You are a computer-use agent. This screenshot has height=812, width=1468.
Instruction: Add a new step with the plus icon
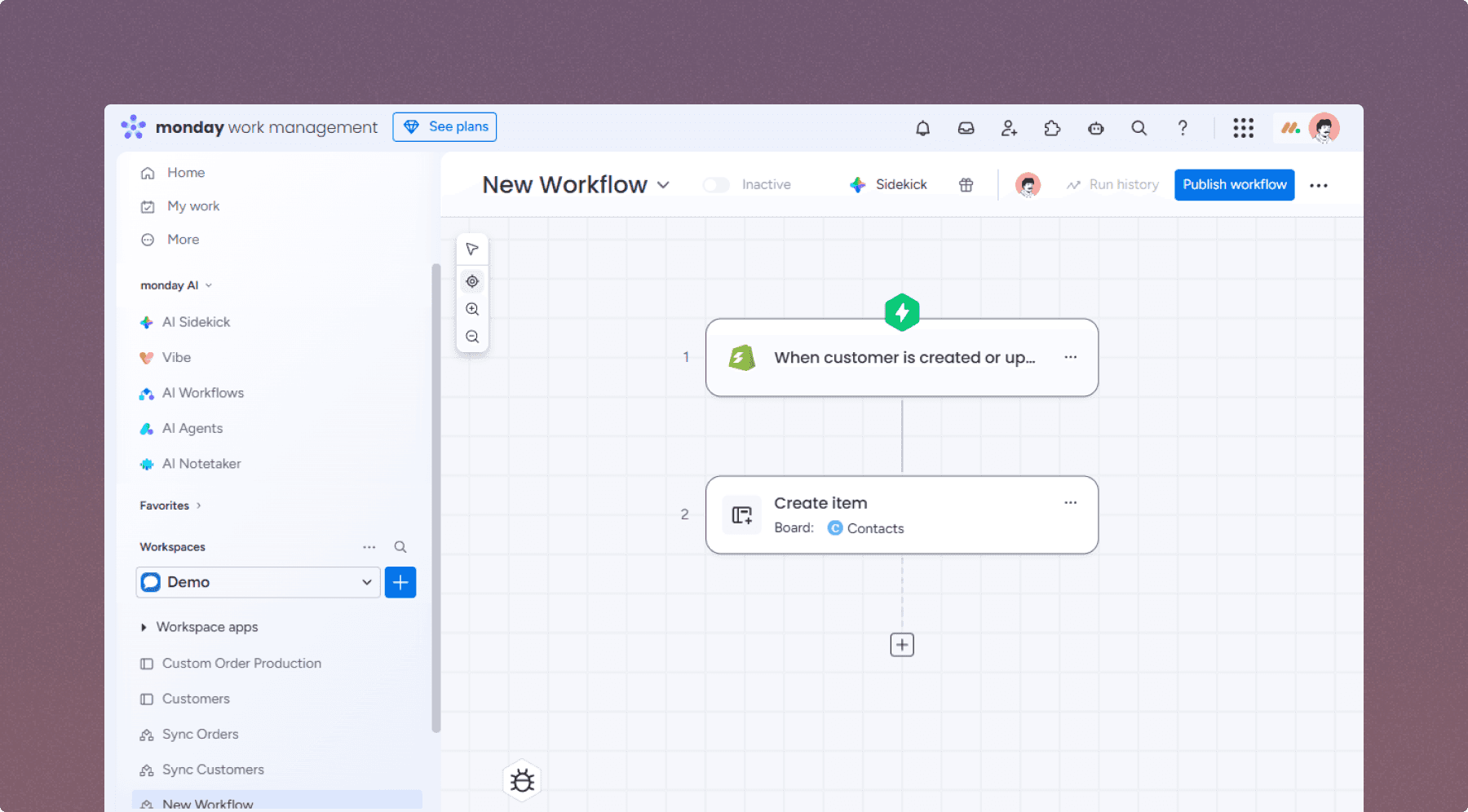coord(902,645)
